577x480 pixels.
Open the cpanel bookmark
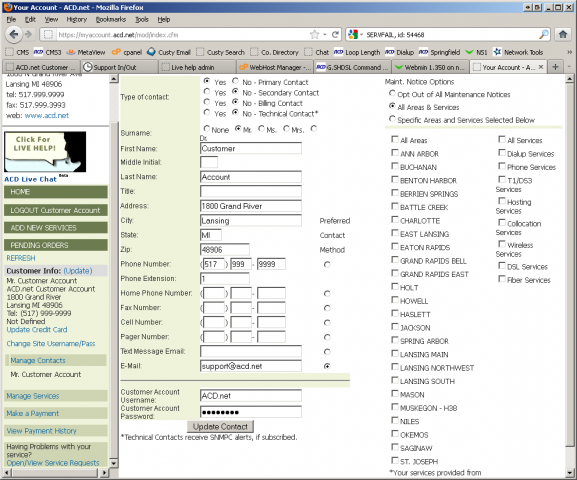pos(127,52)
